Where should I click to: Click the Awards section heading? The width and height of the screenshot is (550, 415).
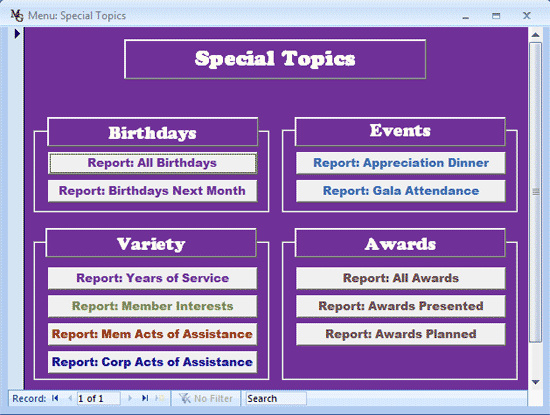pyautogui.click(x=400, y=243)
